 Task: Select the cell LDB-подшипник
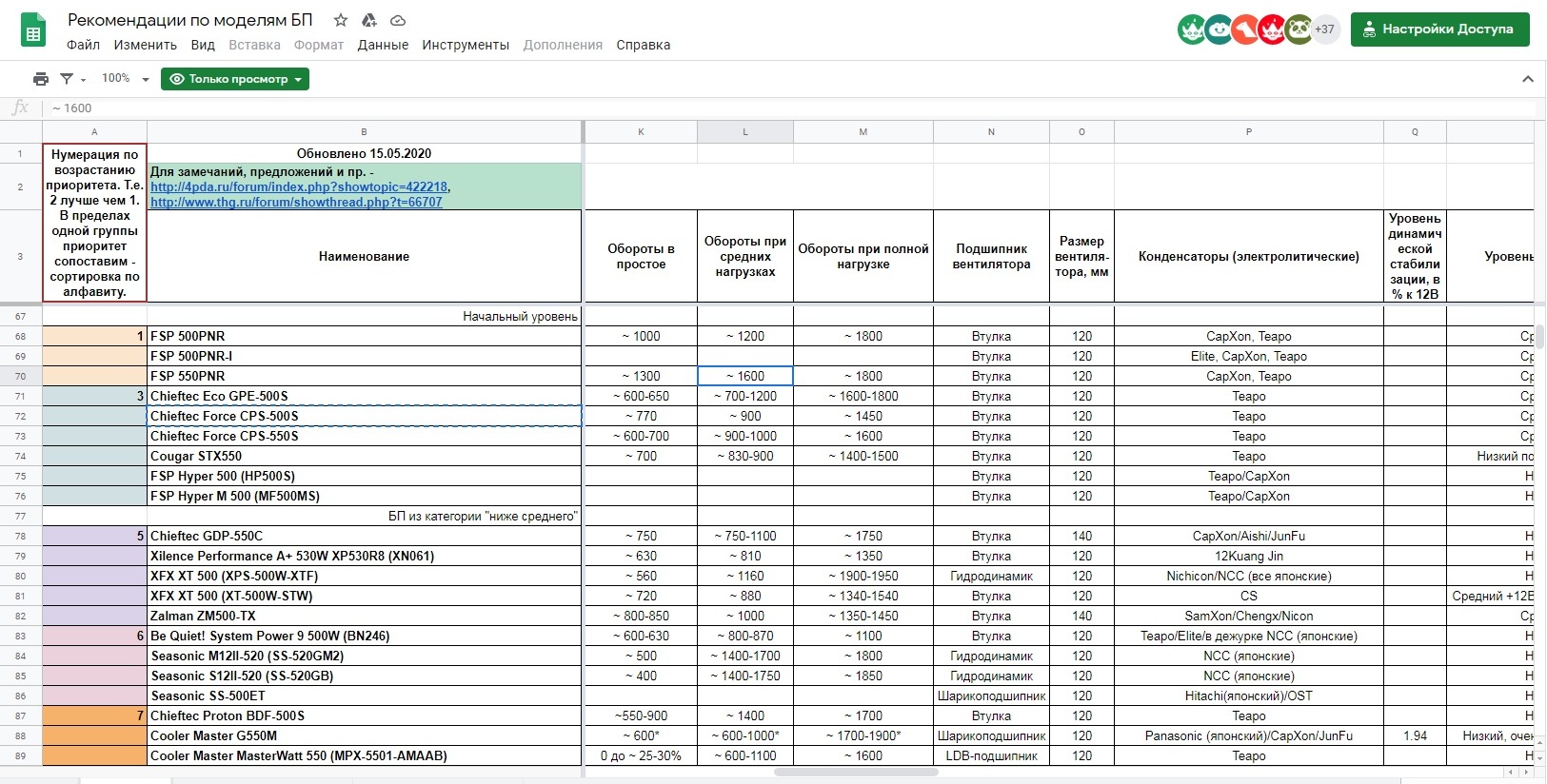pos(991,755)
